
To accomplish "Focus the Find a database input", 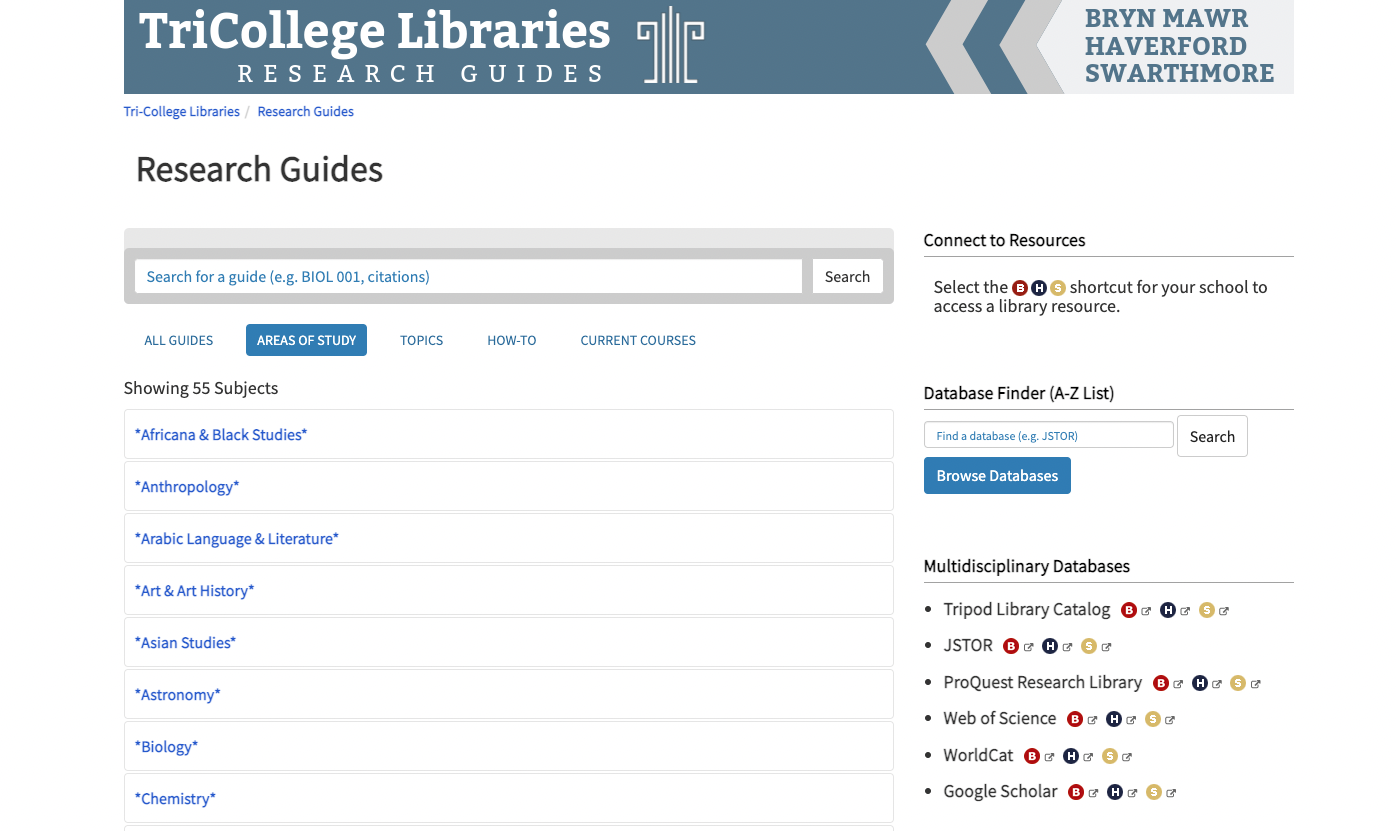I will click(x=1049, y=435).
